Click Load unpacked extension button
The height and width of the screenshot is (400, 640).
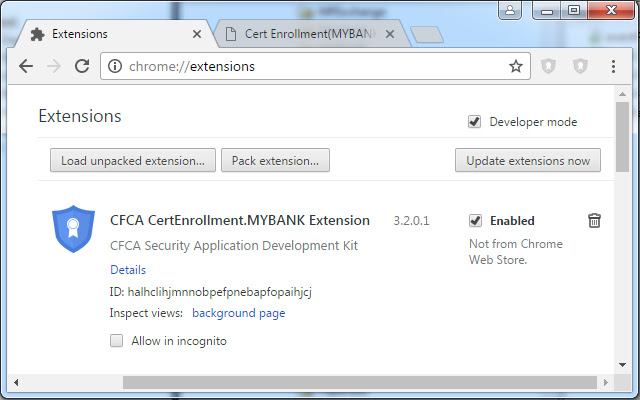pos(133,160)
